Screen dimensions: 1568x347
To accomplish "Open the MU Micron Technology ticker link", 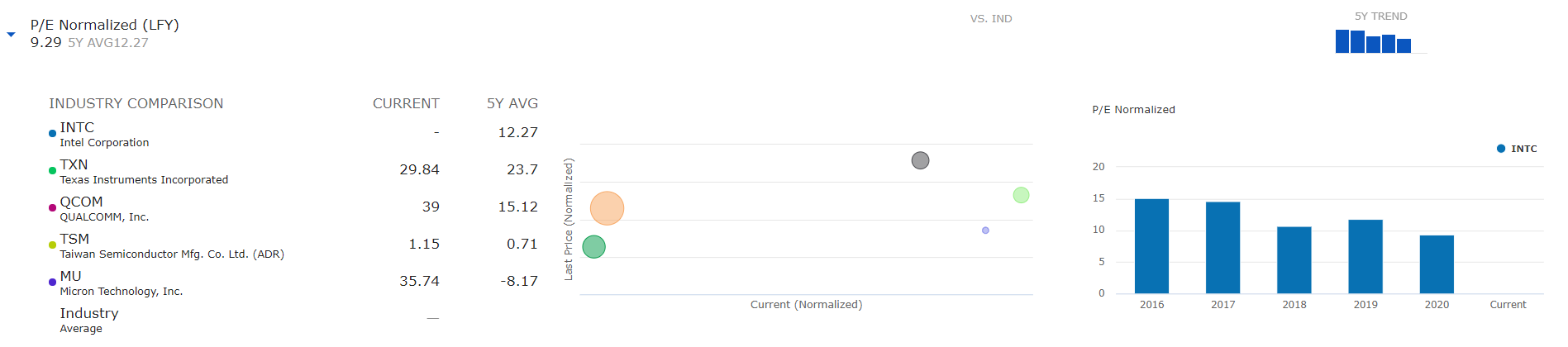I will tap(70, 276).
